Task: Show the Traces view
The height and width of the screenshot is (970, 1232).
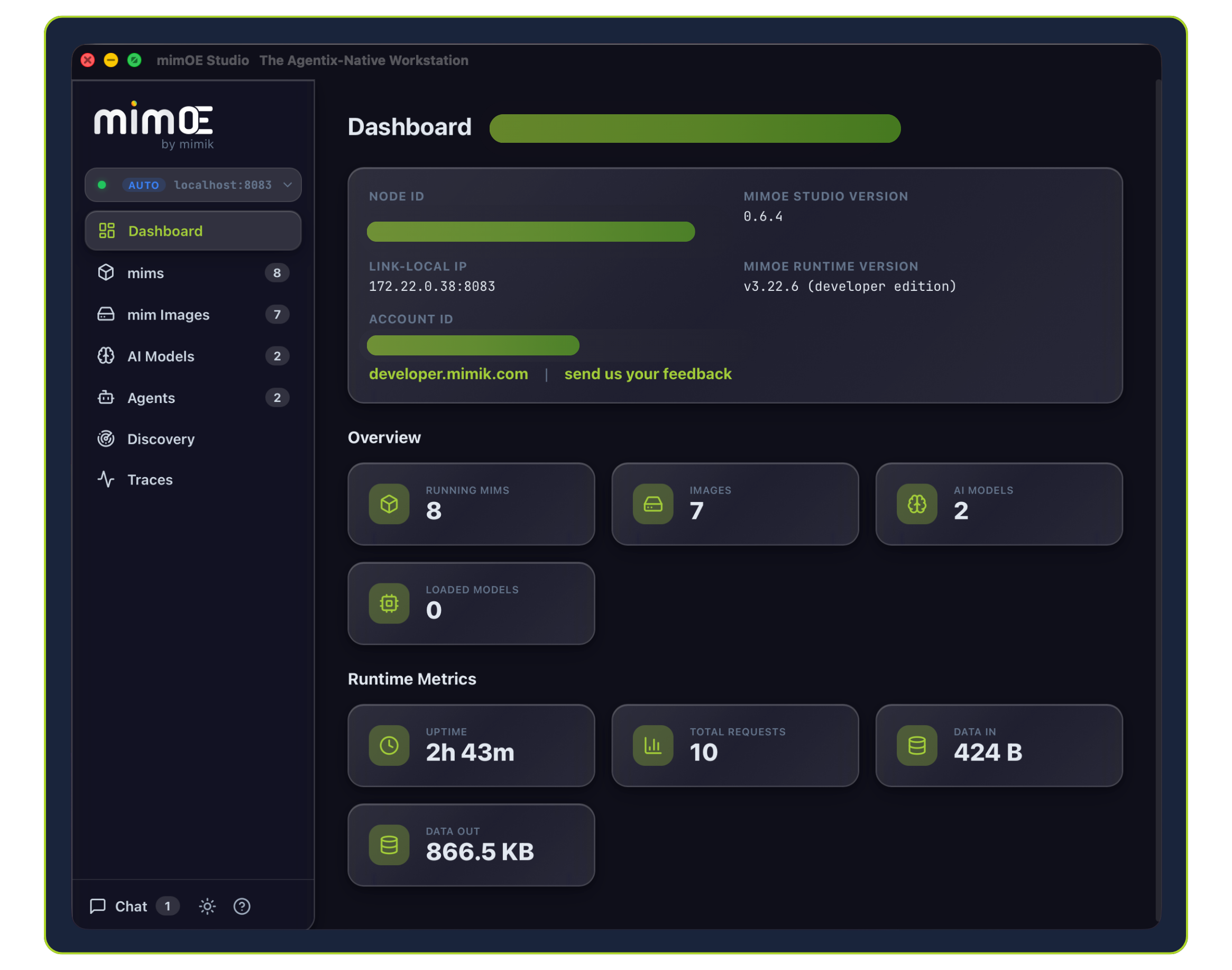Action: click(x=192, y=480)
